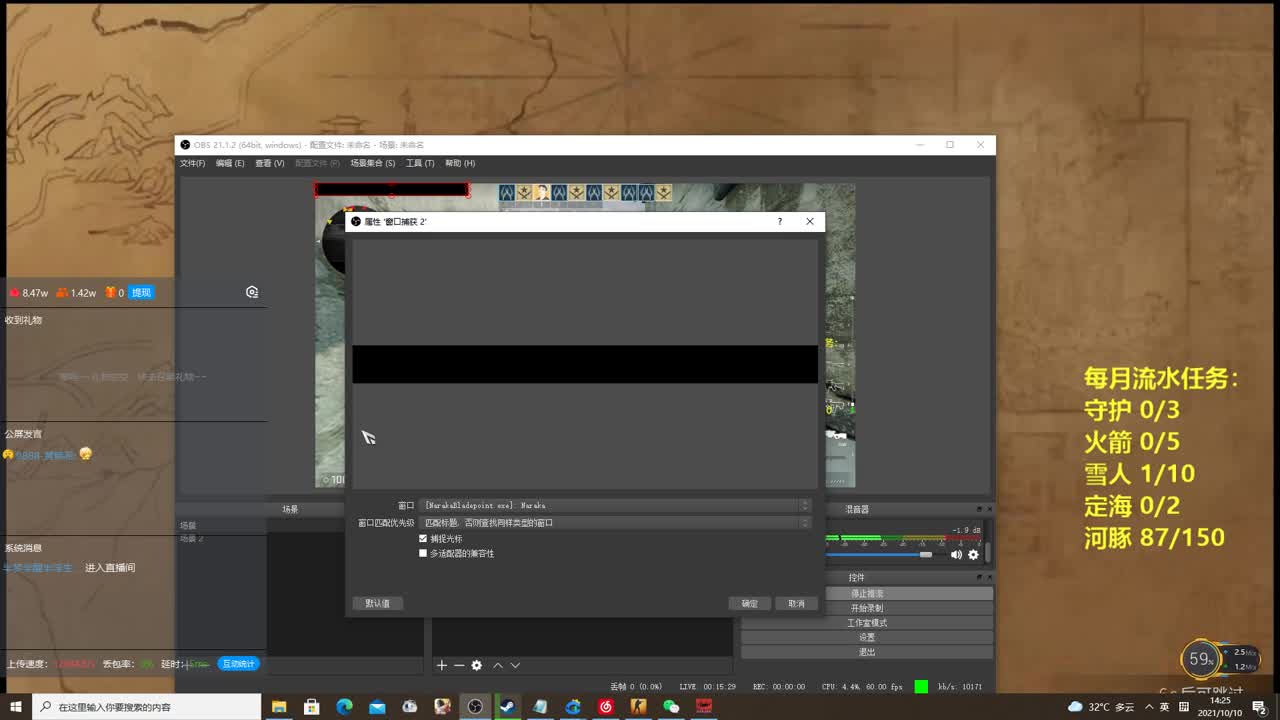Image resolution: width=1280 pixels, height=720 pixels.
Task: Click the weather widget showing 32°C
Action: pos(1101,707)
